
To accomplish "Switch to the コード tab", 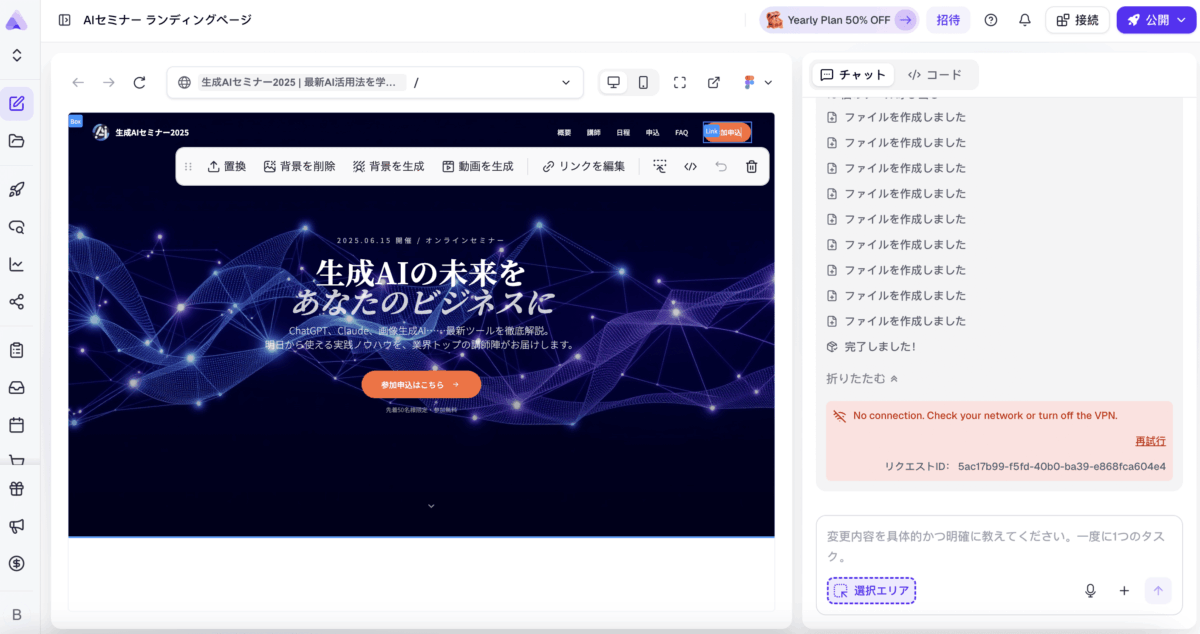I will tap(935, 75).
